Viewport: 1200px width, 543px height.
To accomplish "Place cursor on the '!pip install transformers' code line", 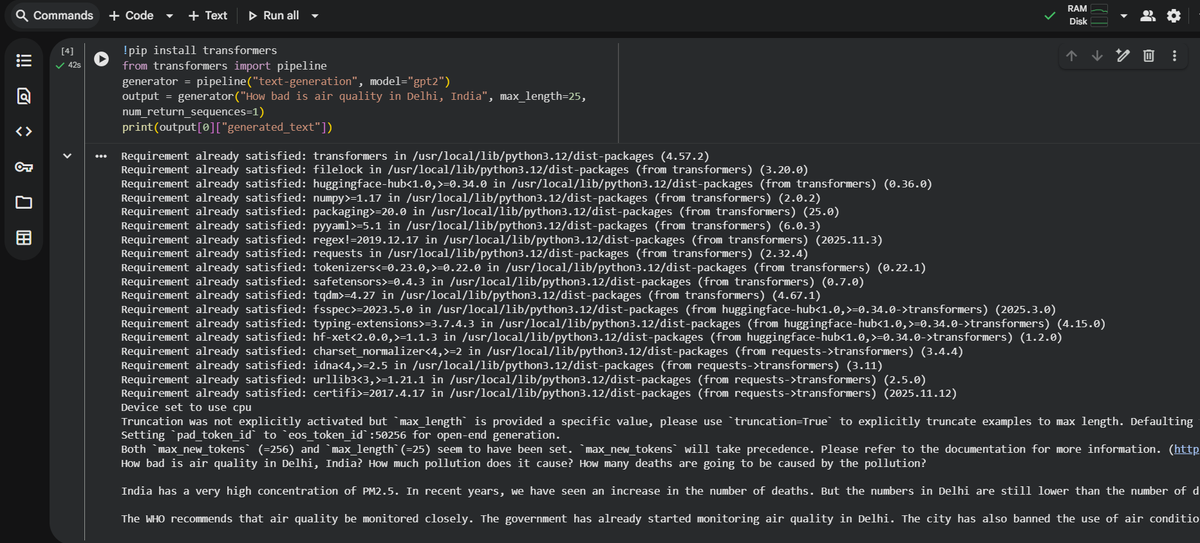I will click(x=199, y=50).
